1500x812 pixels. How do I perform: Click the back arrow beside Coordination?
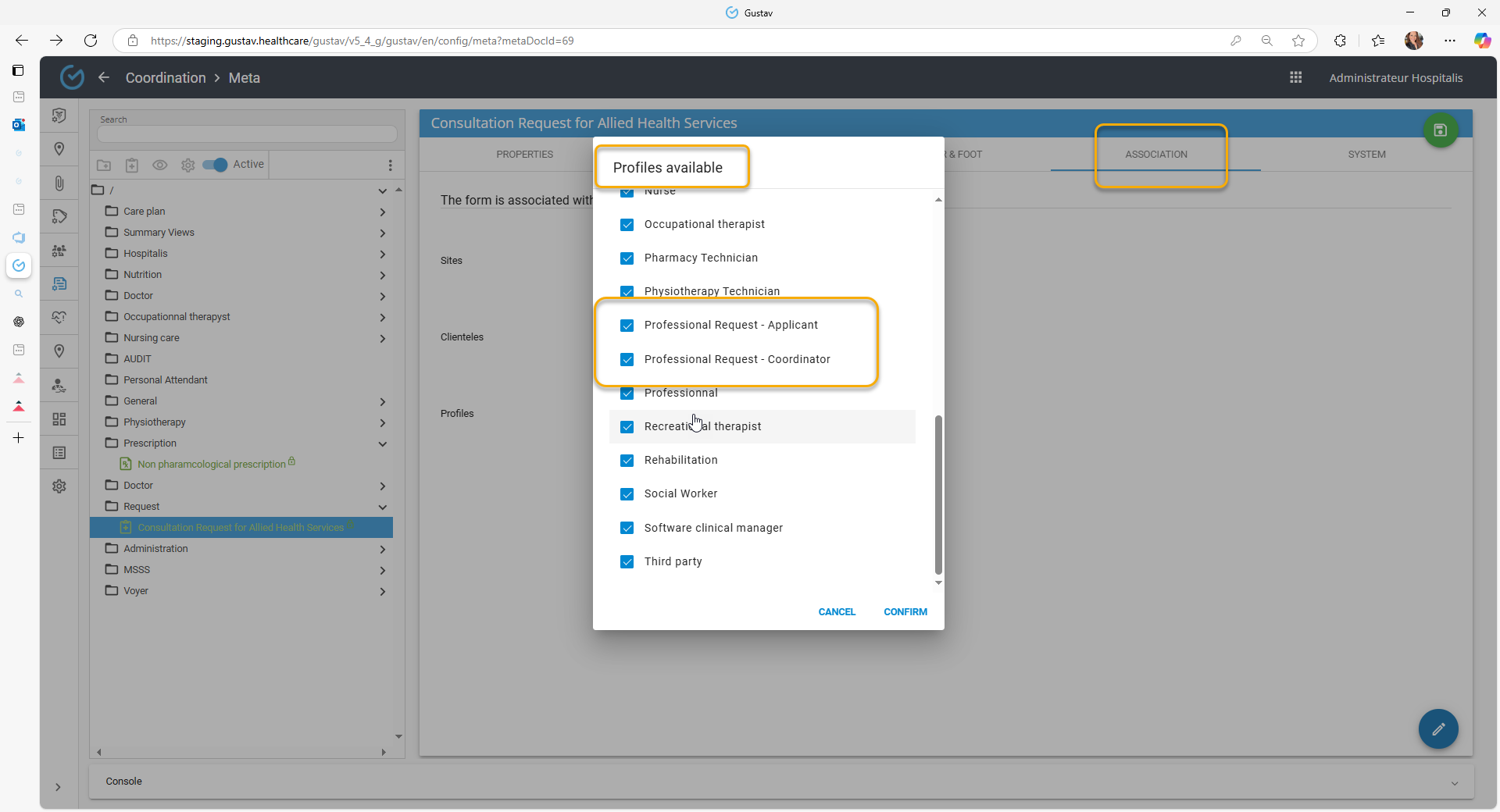(x=104, y=77)
